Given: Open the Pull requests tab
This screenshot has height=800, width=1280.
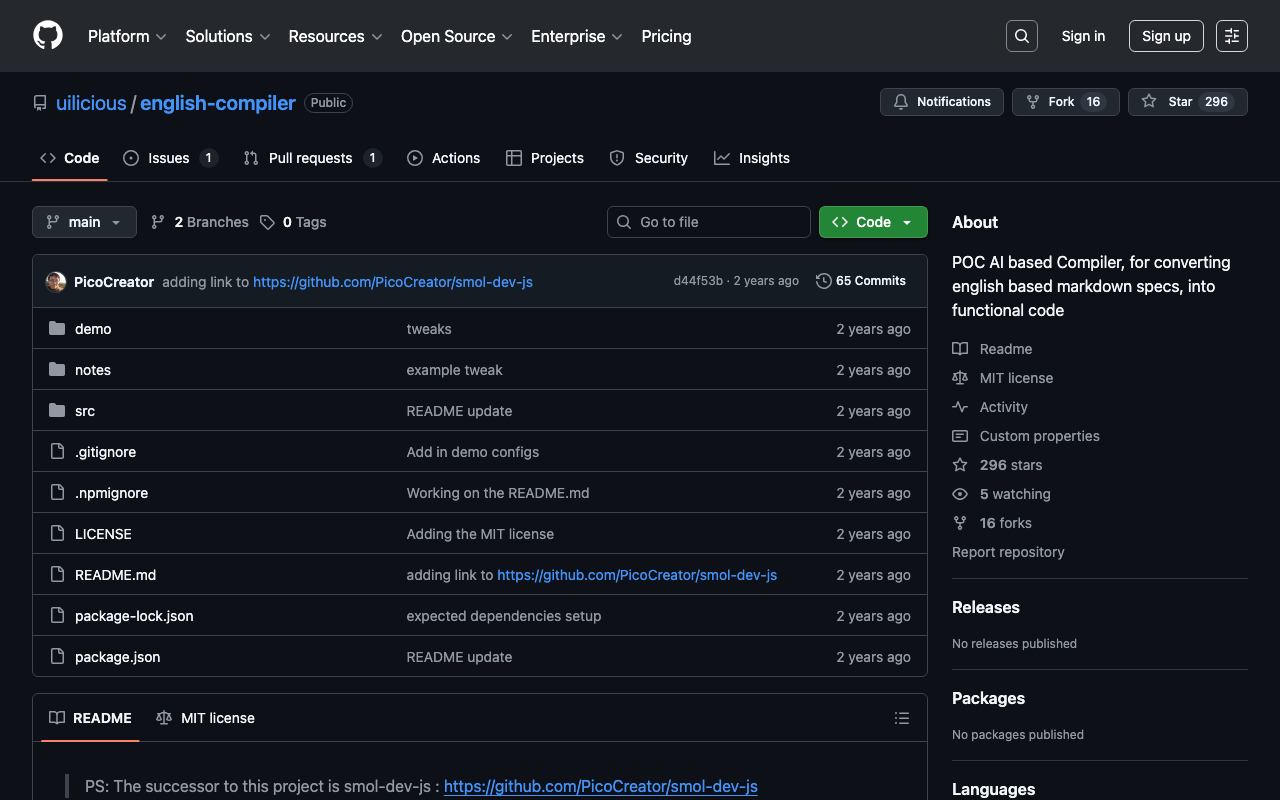Looking at the screenshot, I should coord(310,158).
